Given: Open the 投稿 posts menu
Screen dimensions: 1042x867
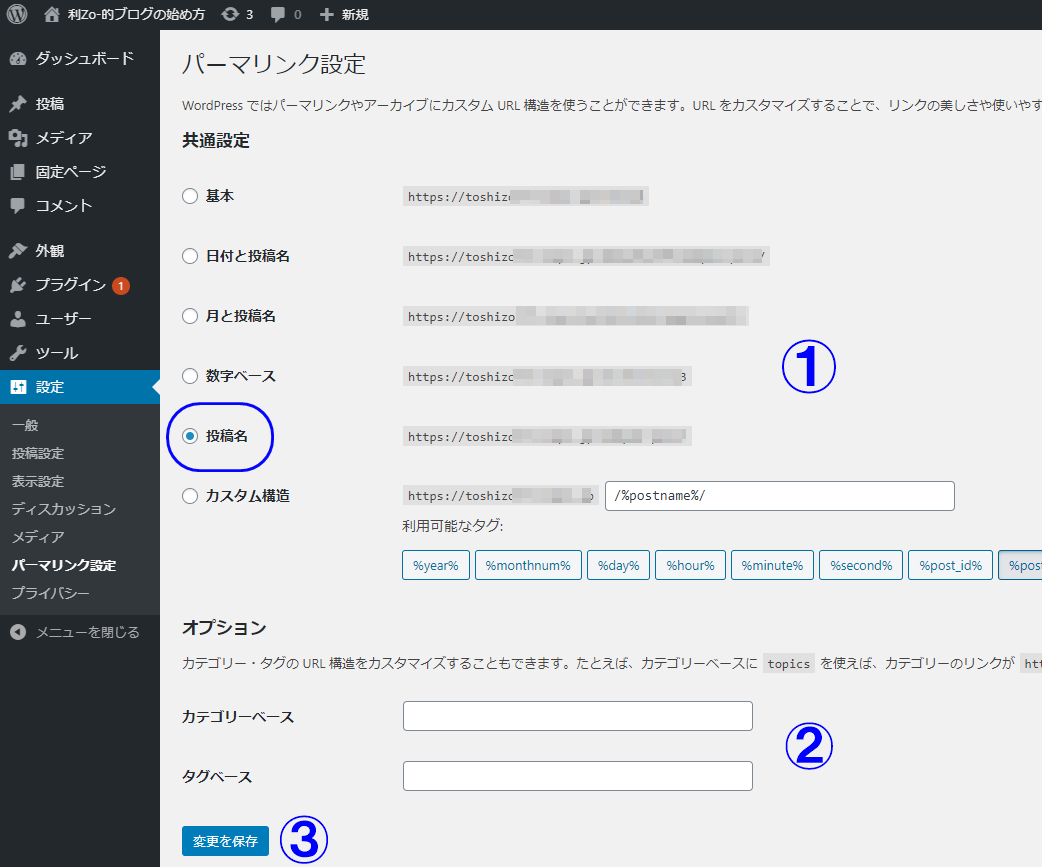Looking at the screenshot, I should point(50,104).
